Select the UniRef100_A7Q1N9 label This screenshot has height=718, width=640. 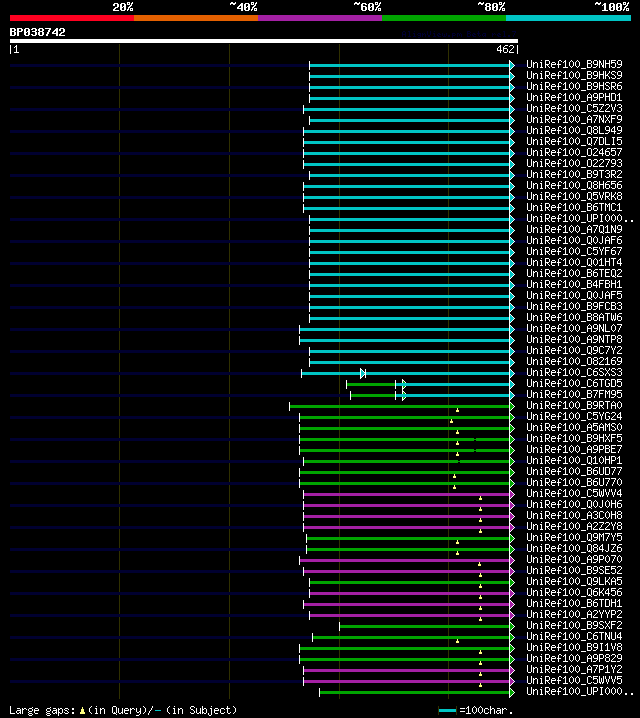coord(574,229)
